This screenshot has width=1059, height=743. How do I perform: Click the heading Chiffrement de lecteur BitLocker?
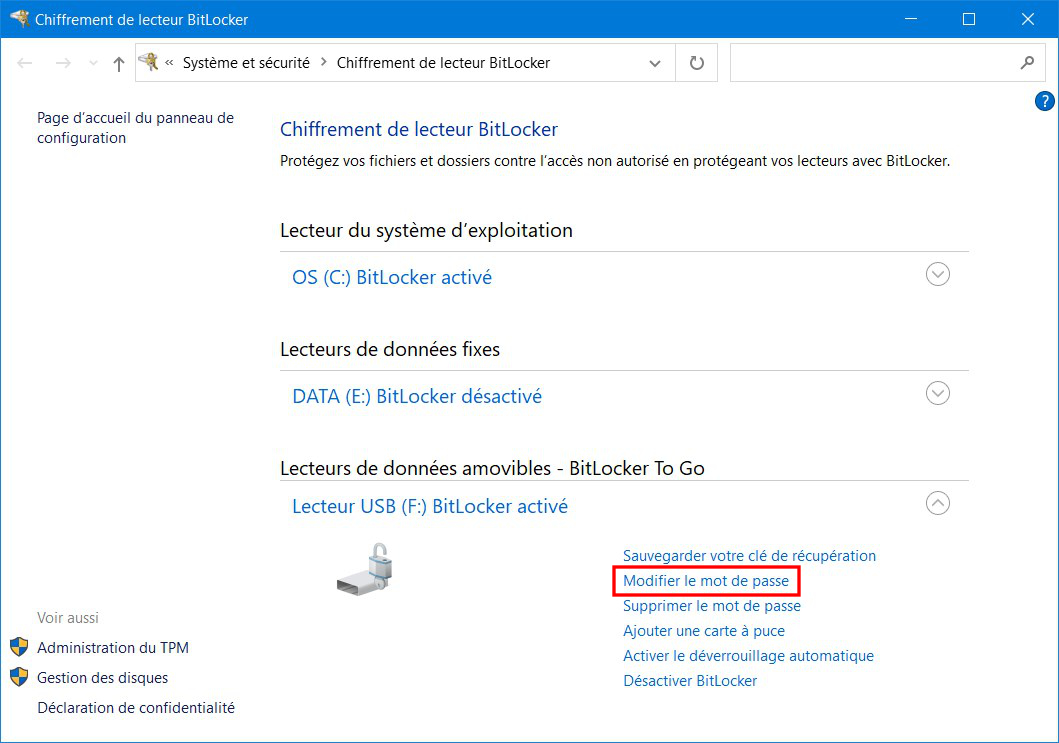click(419, 129)
